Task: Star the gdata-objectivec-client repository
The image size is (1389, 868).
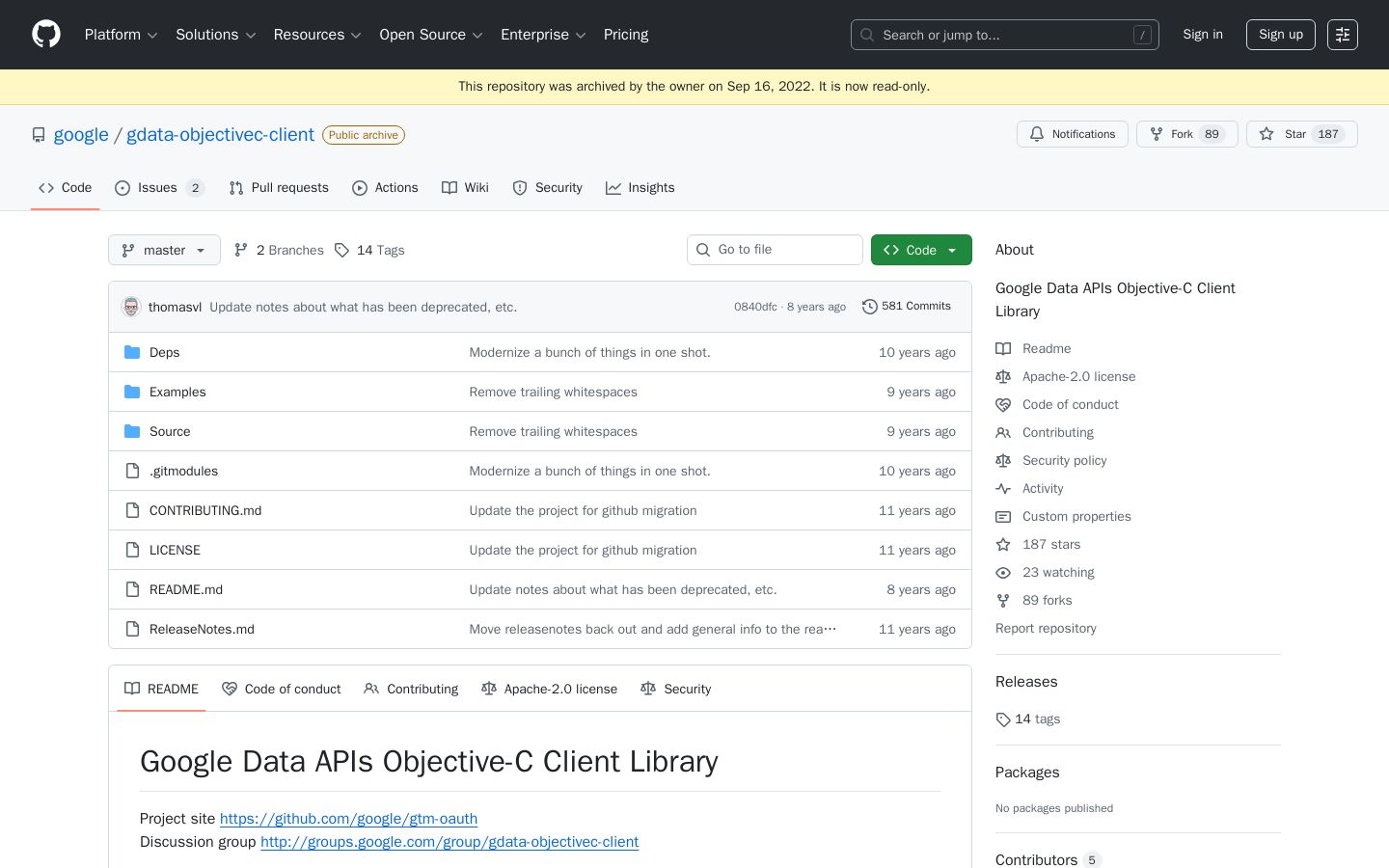Action: pos(1301,134)
